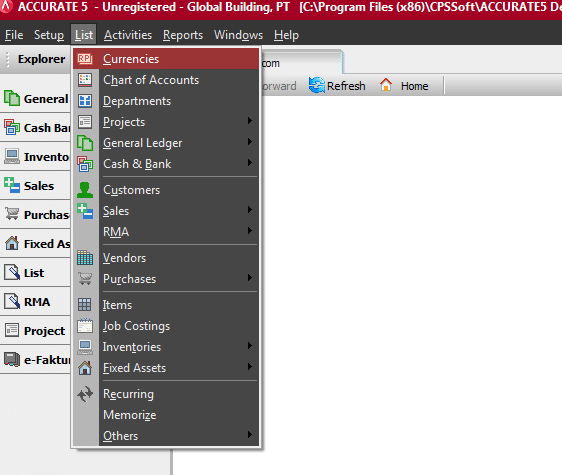Select Vendors from the List menu
Viewport: 562px width, 475px height.
point(166,258)
